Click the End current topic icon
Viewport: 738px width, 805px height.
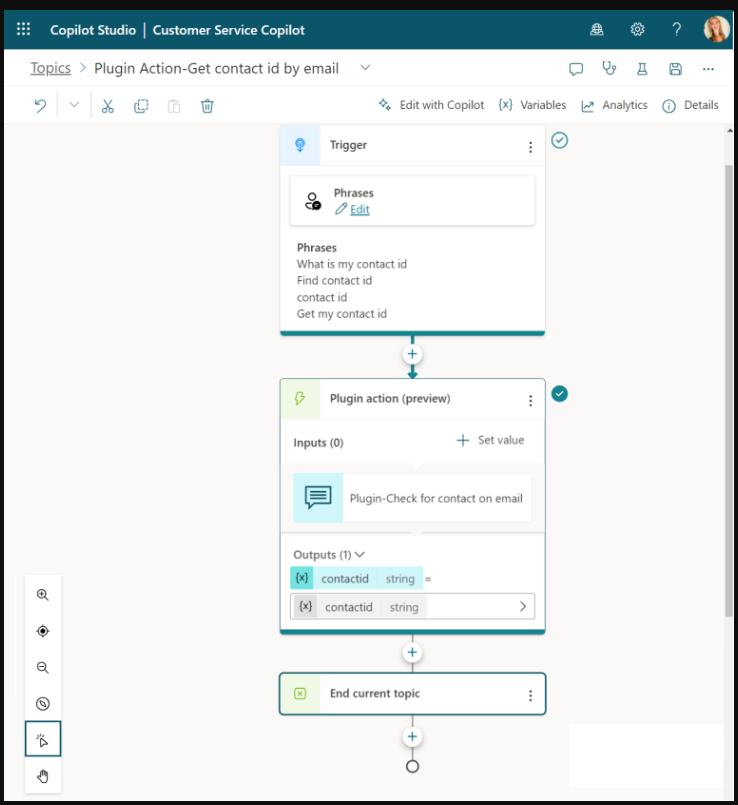pos(300,694)
